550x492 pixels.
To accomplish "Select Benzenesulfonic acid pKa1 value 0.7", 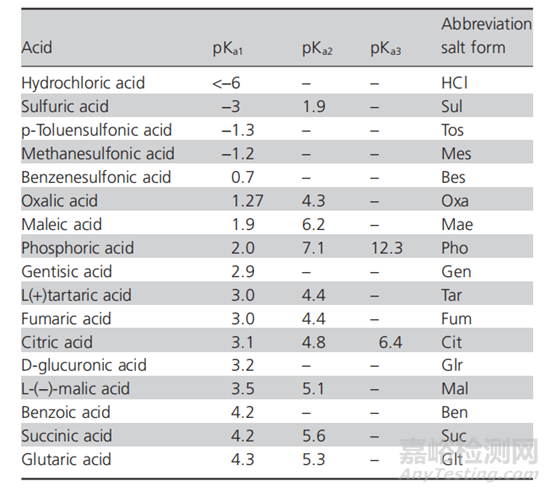I will click(x=243, y=177).
